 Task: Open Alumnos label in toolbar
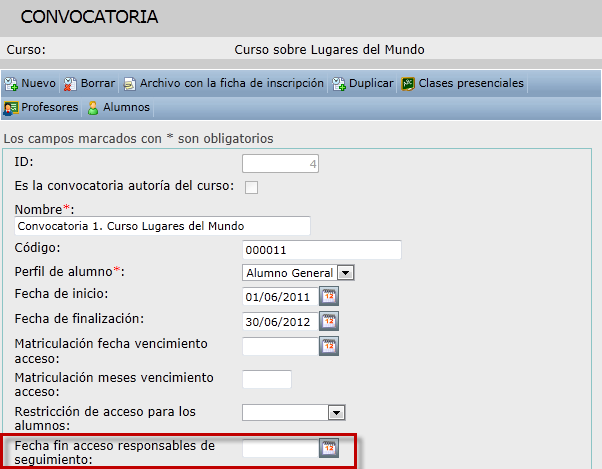click(126, 107)
